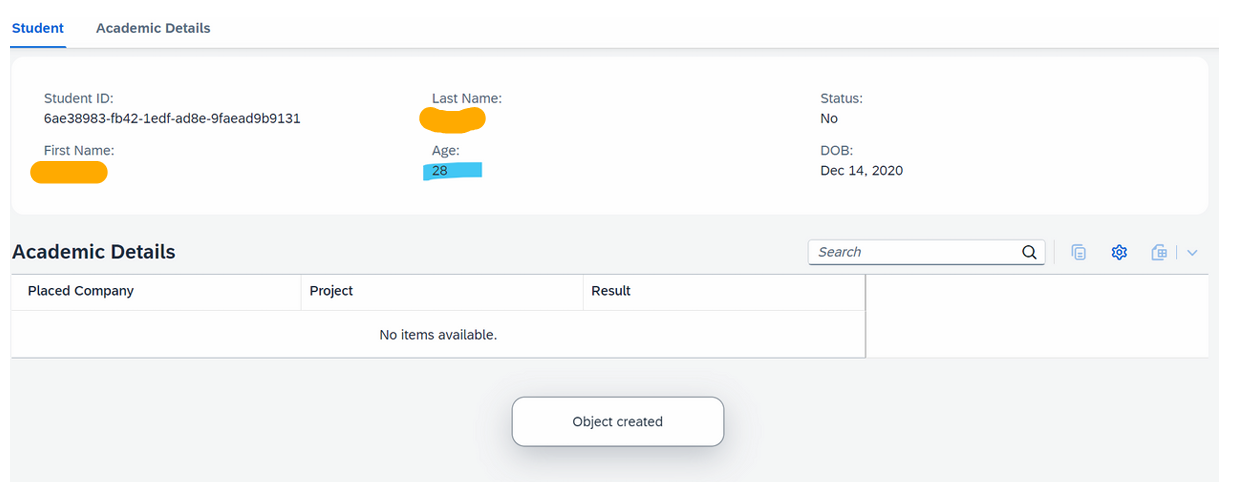This screenshot has width=1249, height=489.
Task: Click the search magnifier icon
Action: 1029,252
